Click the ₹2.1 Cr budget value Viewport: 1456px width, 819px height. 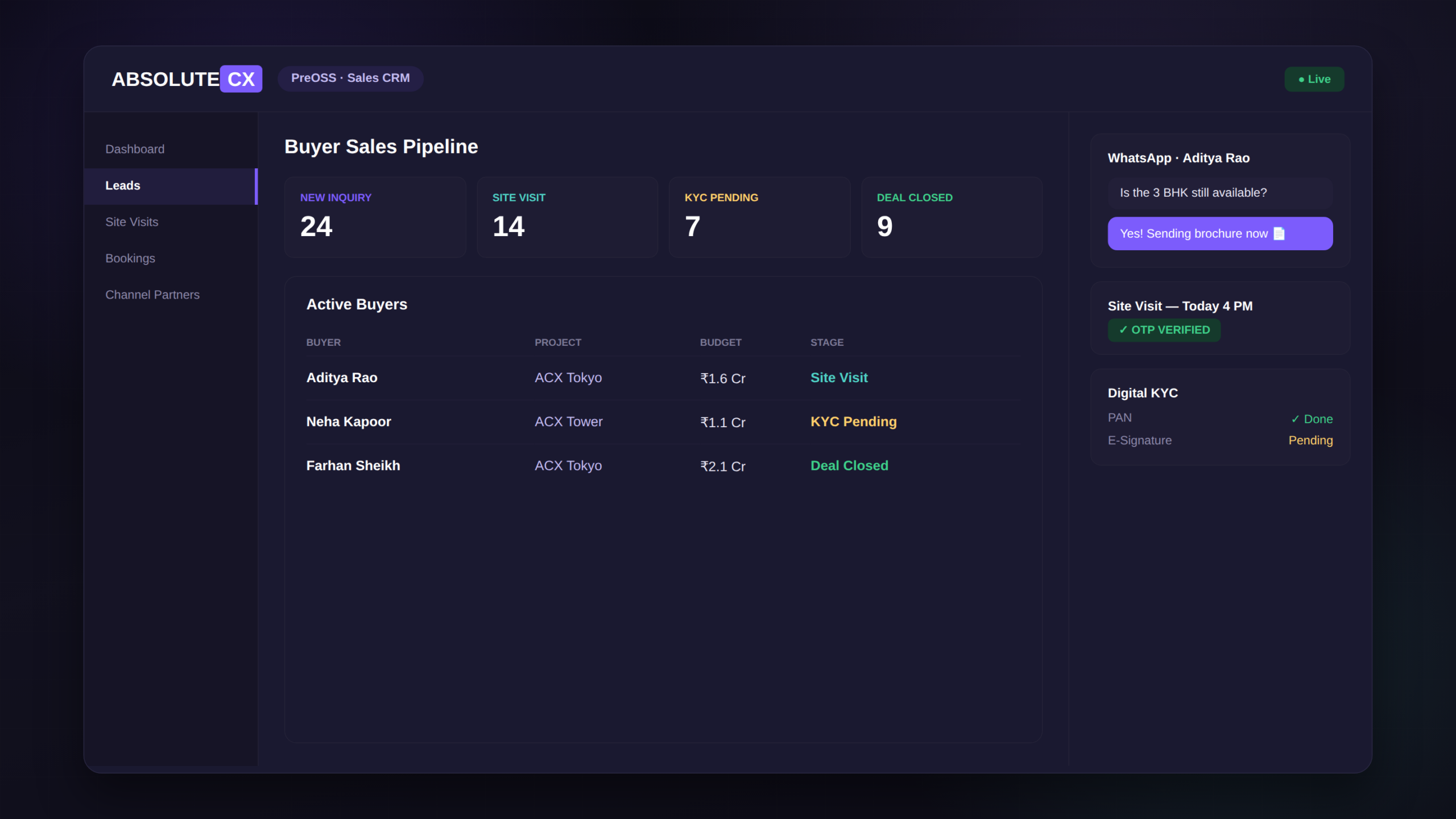(723, 466)
